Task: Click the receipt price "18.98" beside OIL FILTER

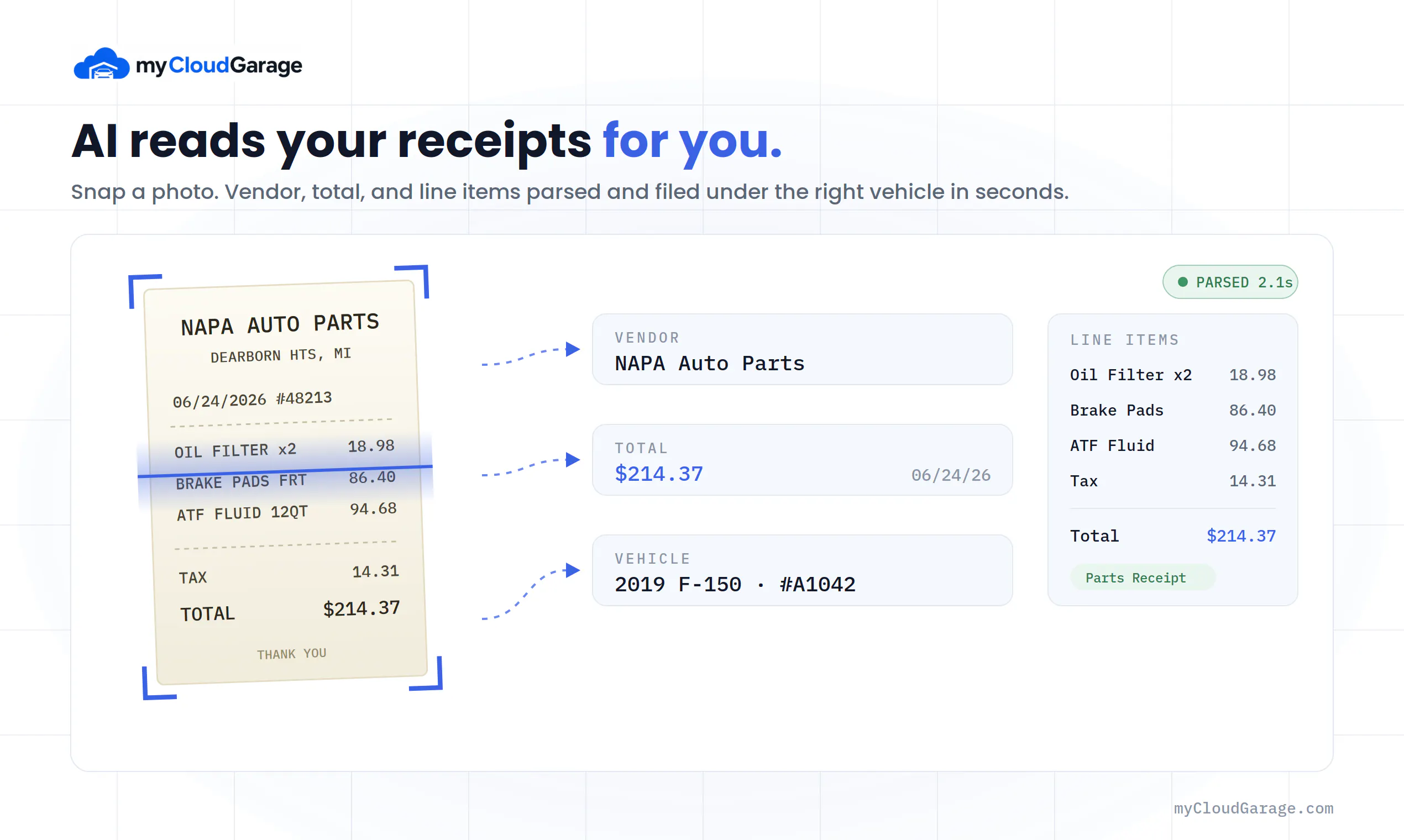Action: click(371, 446)
